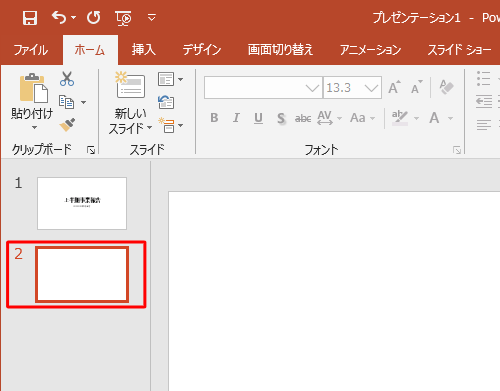Click text highlight color icon
Viewport: 500px width, 391px height.
[x=400, y=118]
